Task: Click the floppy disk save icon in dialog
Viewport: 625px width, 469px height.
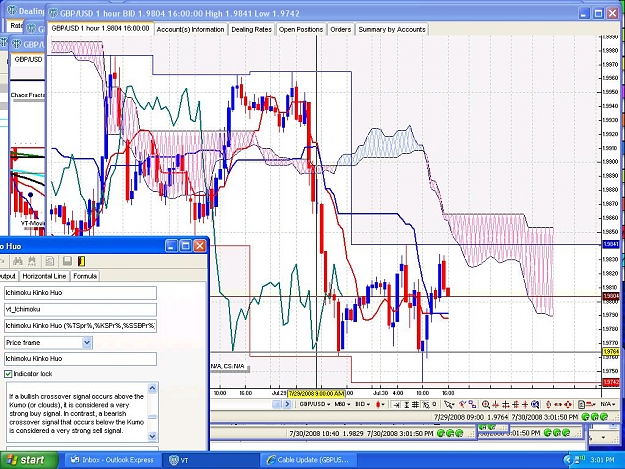Action: (x=67, y=261)
